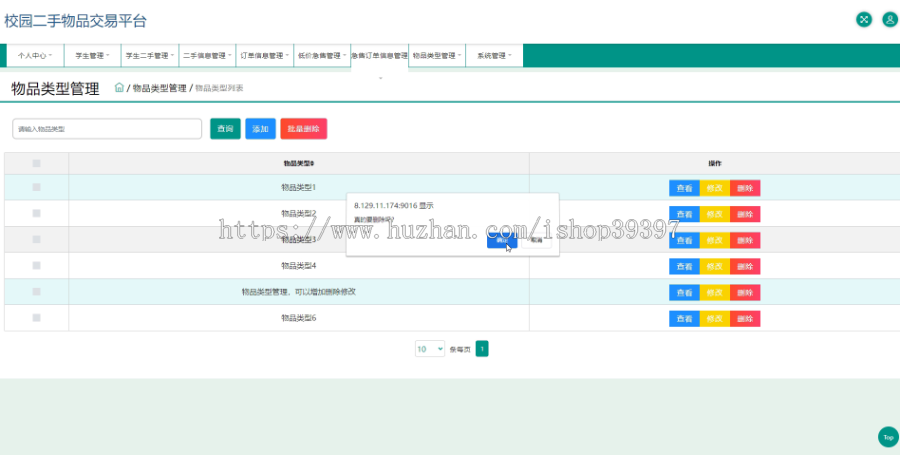View 物品类型6 with the 查看 button

[684, 318]
